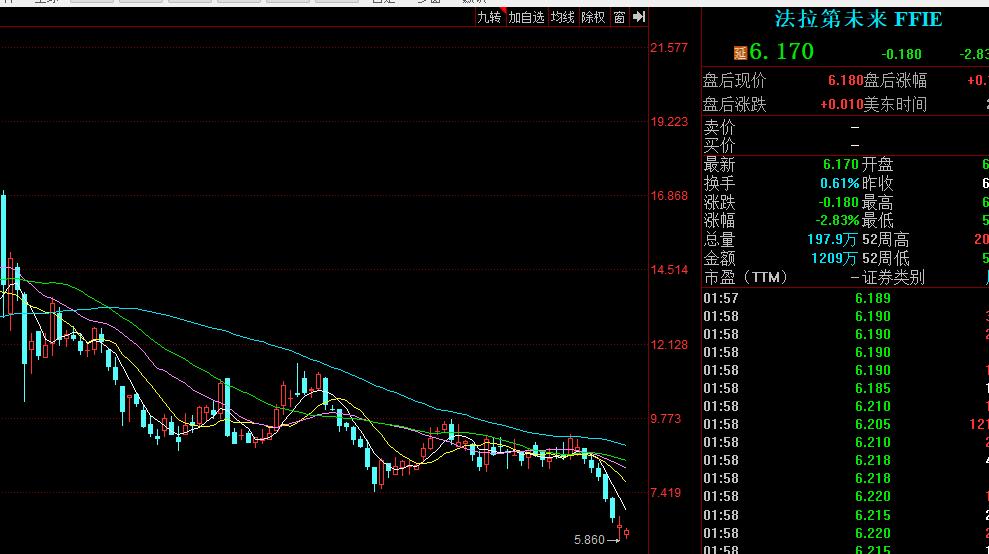Toggle the 九转 indicator
This screenshot has width=989, height=554.
489,17
